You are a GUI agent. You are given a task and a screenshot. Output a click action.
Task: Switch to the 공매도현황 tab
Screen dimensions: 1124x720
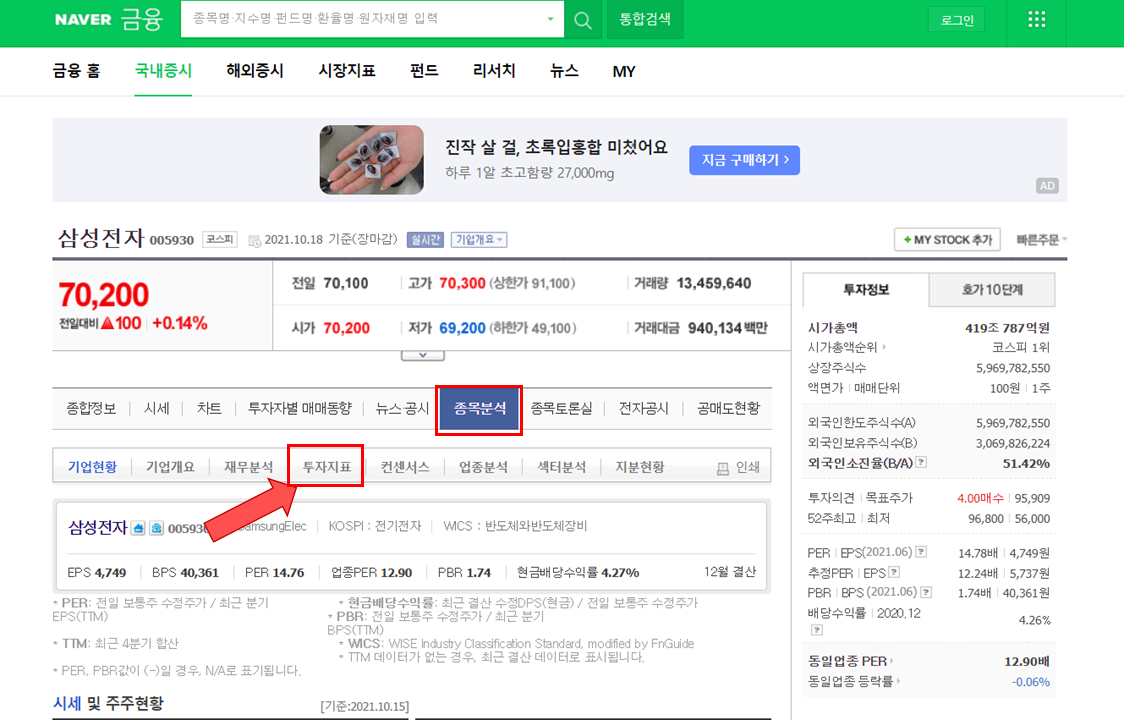tap(728, 409)
